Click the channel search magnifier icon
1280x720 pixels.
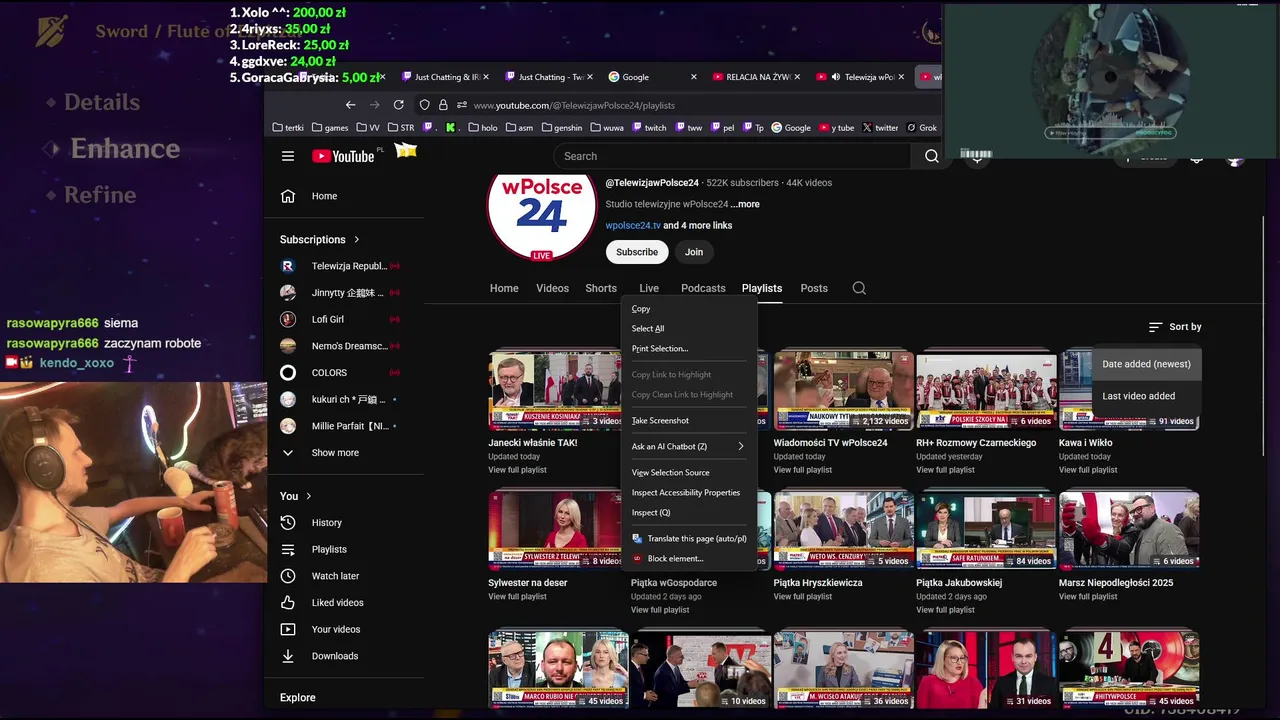[x=859, y=288]
